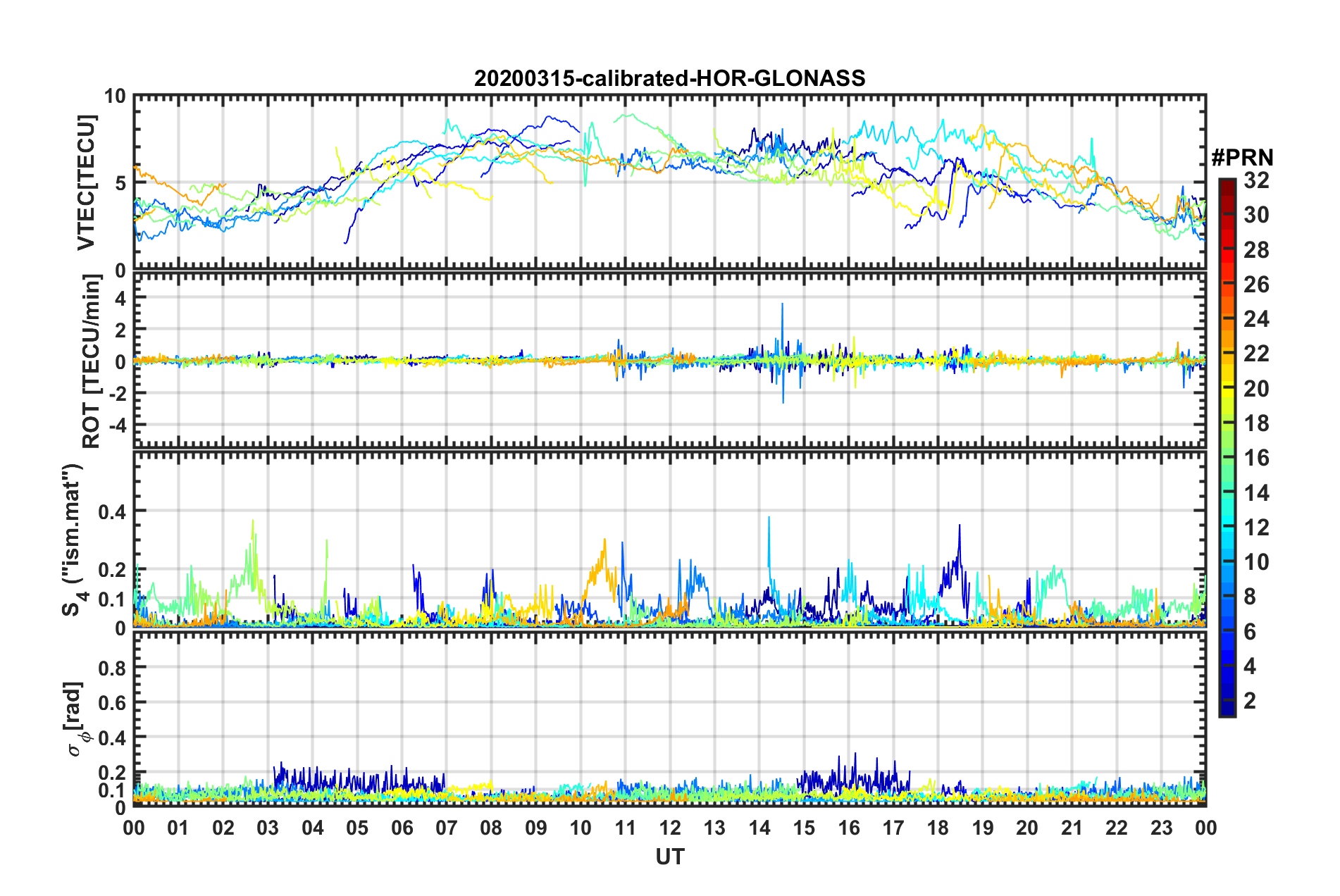1340x896 pixels.
Task: Click colorbar tick label 32
Action: (1256, 180)
